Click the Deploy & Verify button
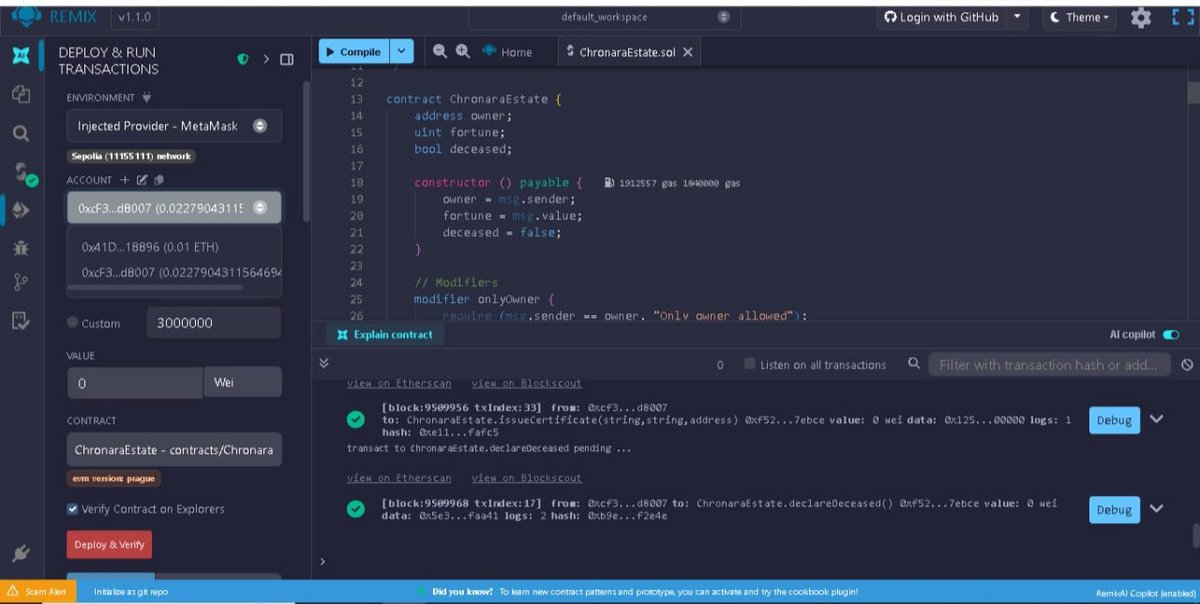The image size is (1200, 604). 109,545
